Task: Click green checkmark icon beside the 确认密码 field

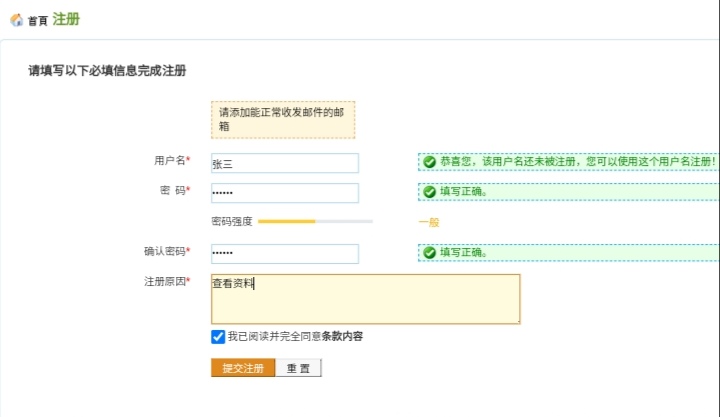Action: 429,252
